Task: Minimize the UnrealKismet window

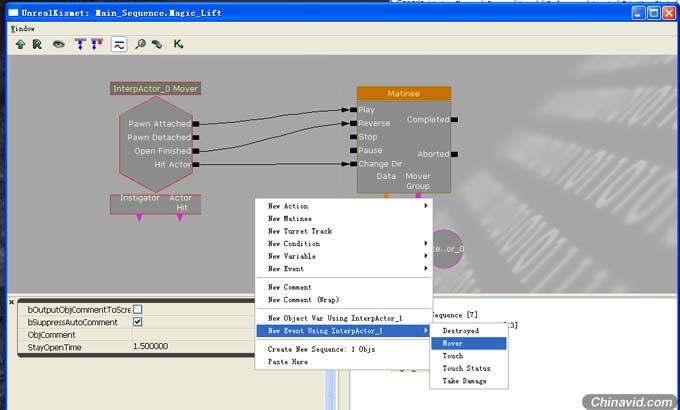Action: pyautogui.click(x=638, y=13)
